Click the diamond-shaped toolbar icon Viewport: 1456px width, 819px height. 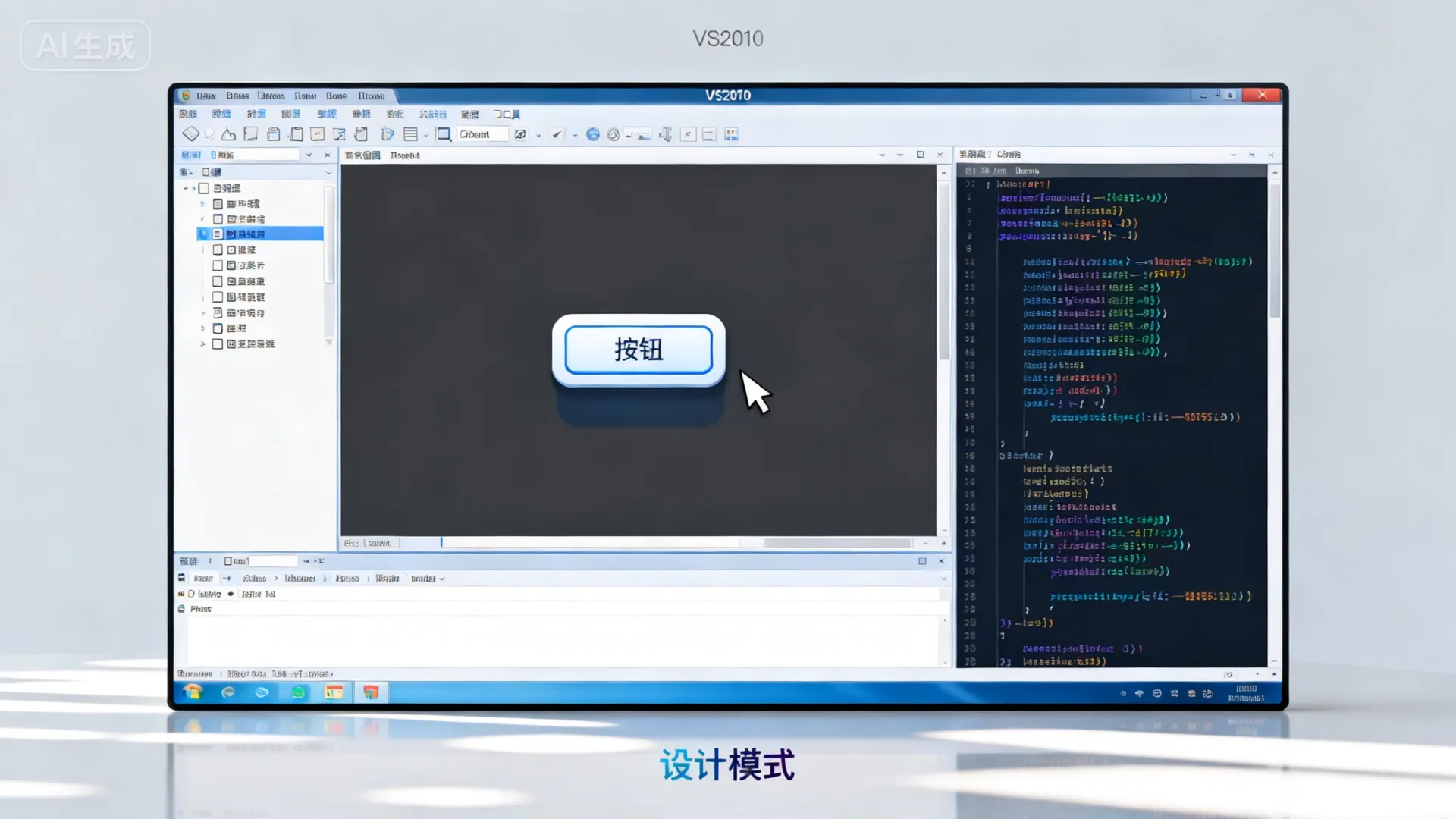point(190,134)
